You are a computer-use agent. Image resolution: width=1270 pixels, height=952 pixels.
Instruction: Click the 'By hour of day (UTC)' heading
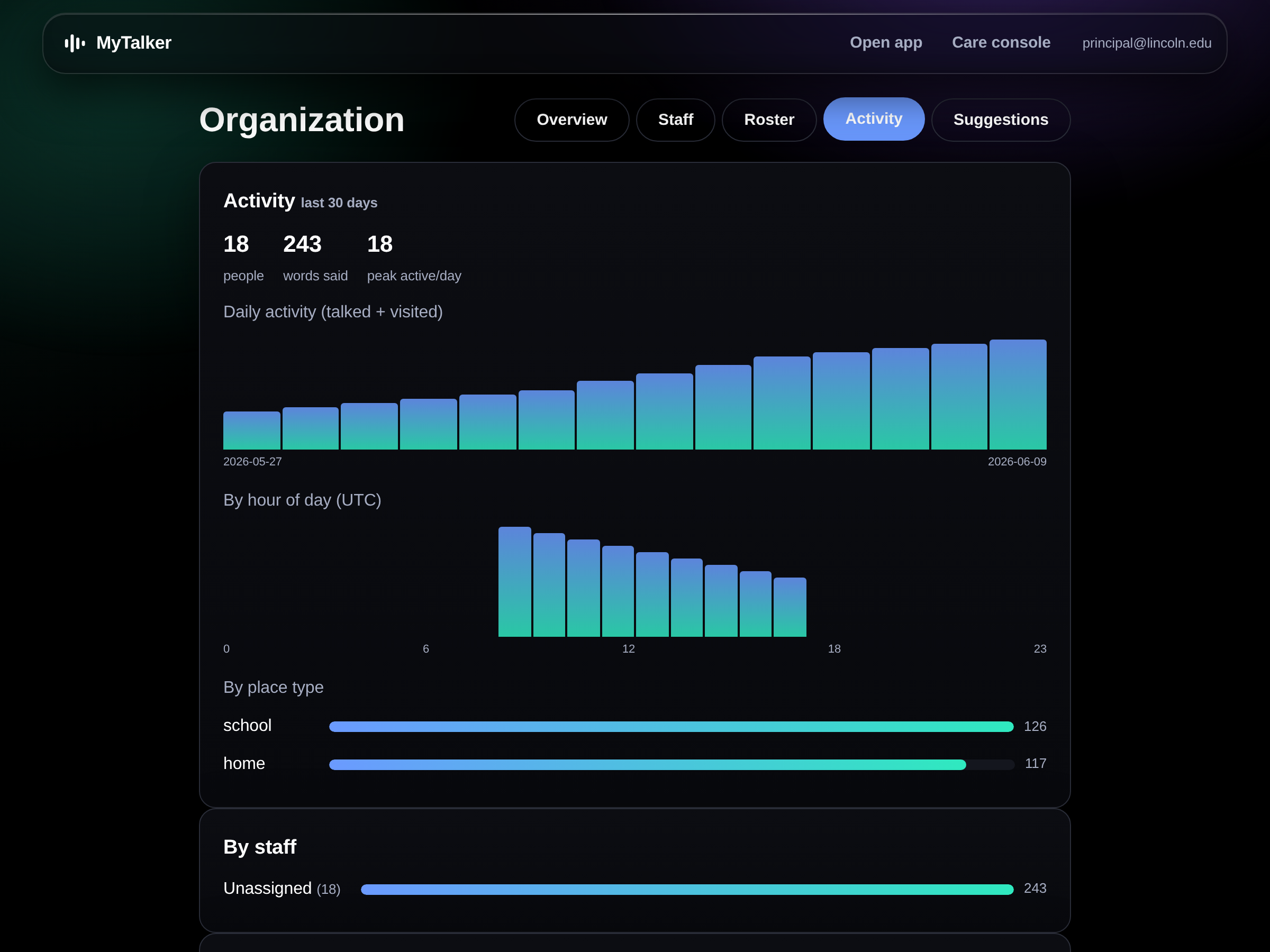click(302, 500)
